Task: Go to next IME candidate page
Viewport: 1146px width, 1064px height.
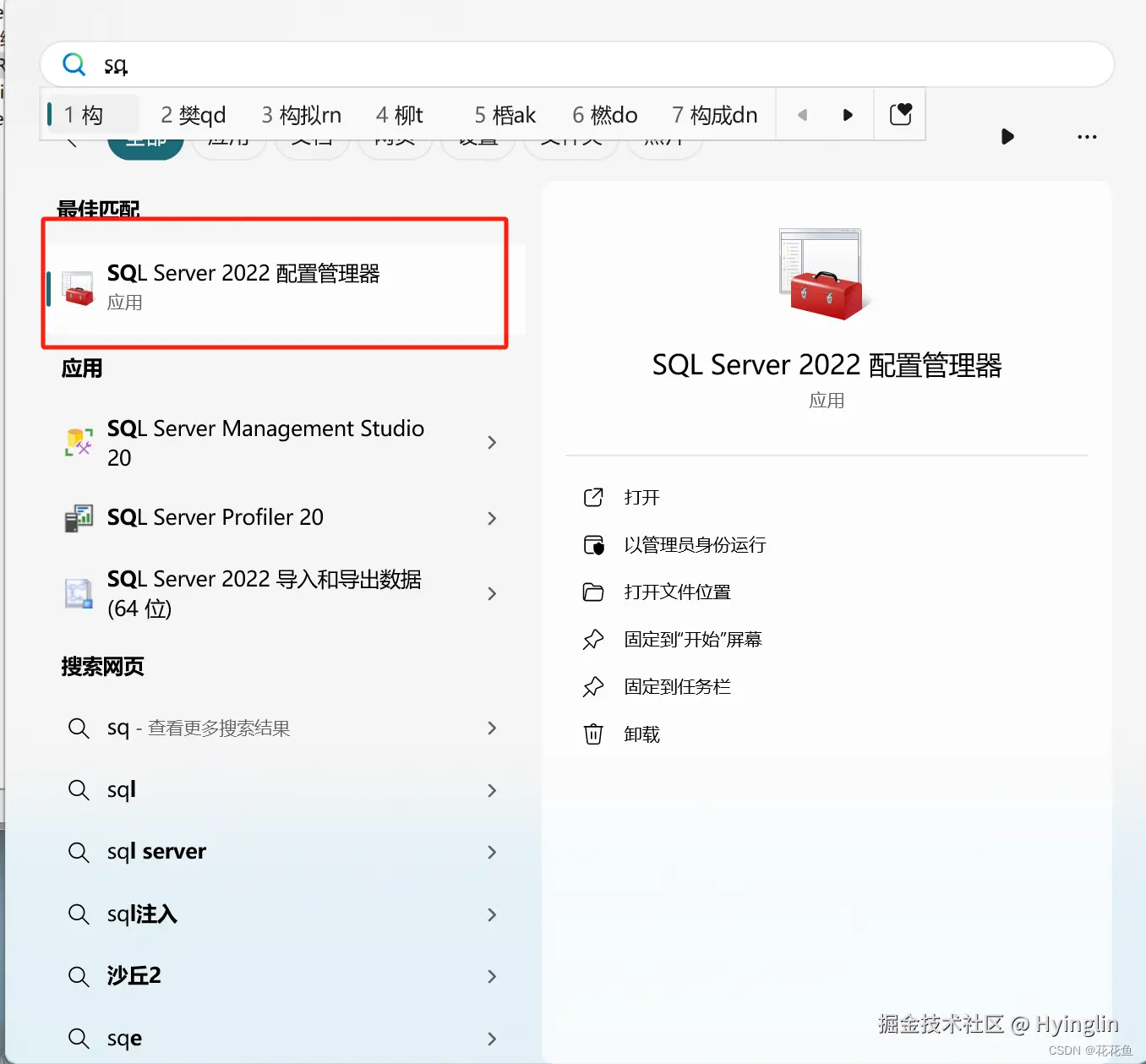Action: click(848, 115)
